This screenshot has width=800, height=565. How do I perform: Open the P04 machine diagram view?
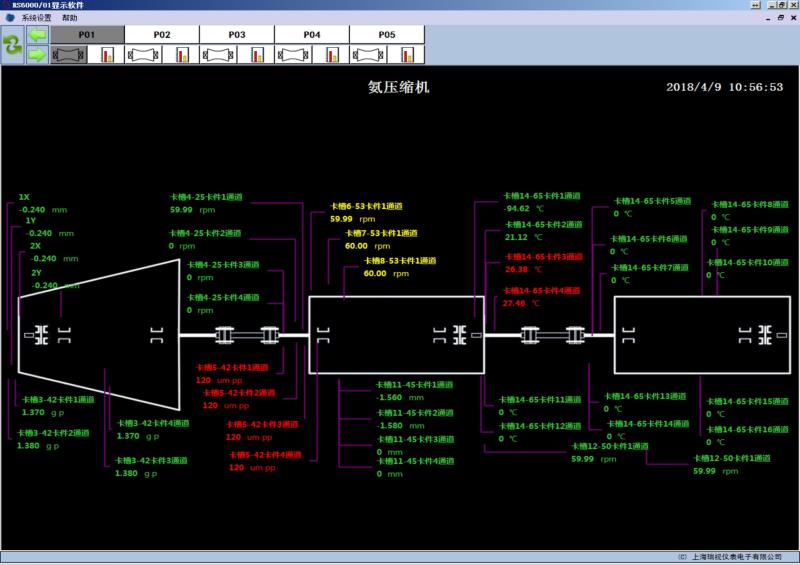click(293, 55)
